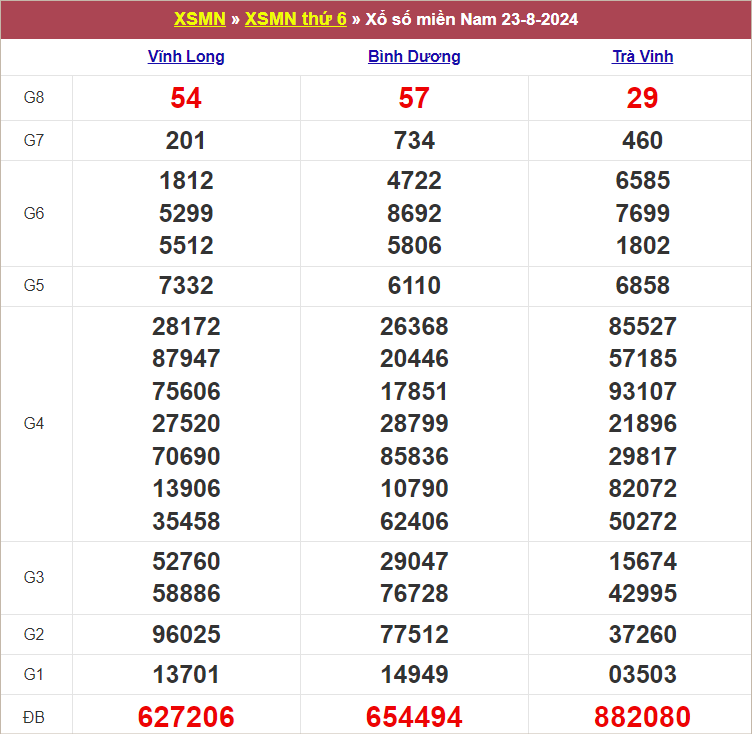Select the G3 value 58886
This screenshot has height=734, width=752.
tap(186, 593)
